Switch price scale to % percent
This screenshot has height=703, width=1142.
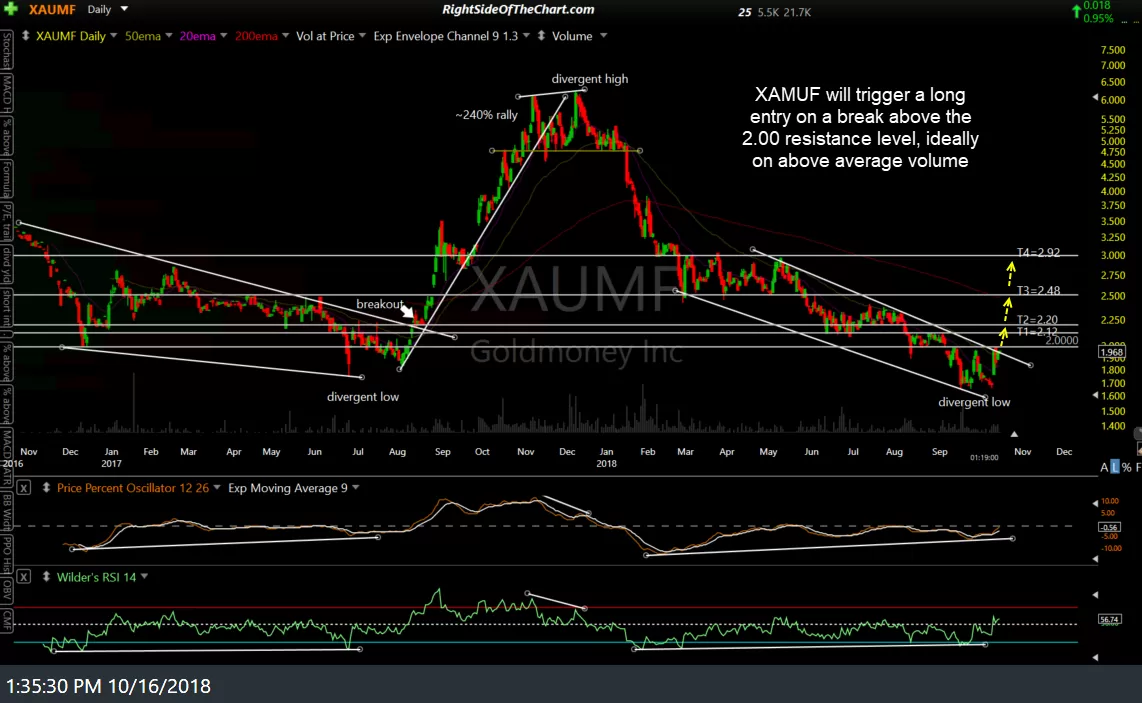coord(1127,467)
